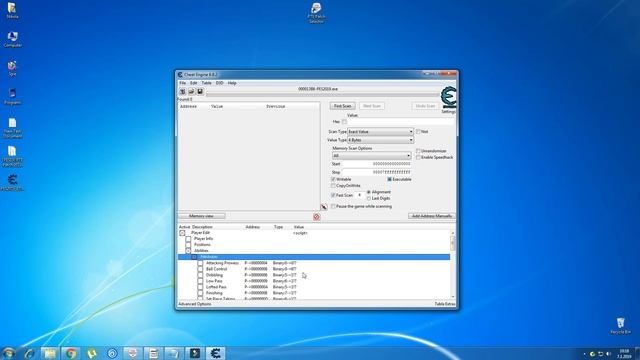Check the Hex checkbox
Image resolution: width=640 pixels, height=360 pixels.
tap(344, 122)
